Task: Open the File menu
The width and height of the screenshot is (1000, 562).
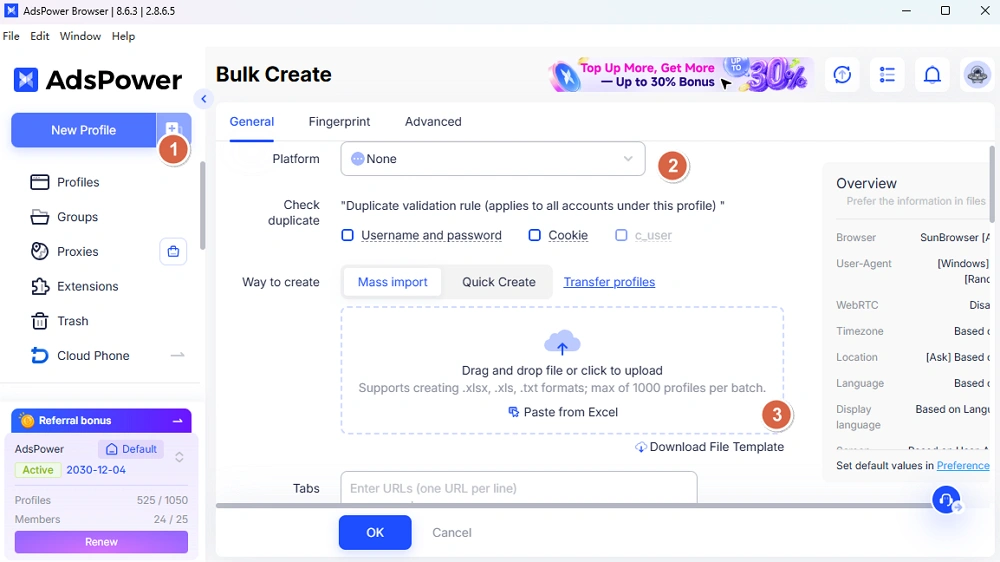Action: 11,36
